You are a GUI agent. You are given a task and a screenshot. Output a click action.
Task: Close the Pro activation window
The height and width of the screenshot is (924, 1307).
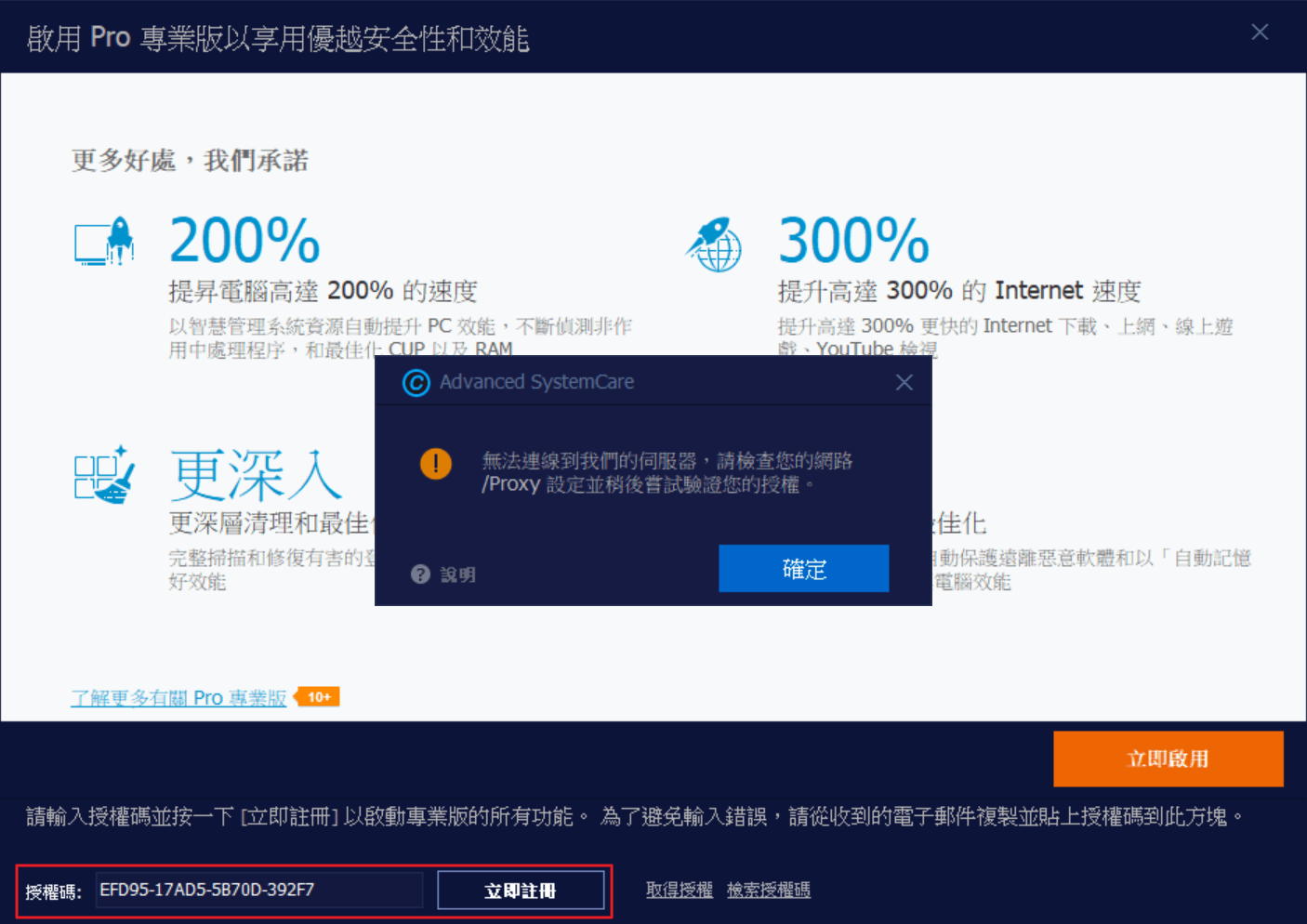pyautogui.click(x=1260, y=33)
